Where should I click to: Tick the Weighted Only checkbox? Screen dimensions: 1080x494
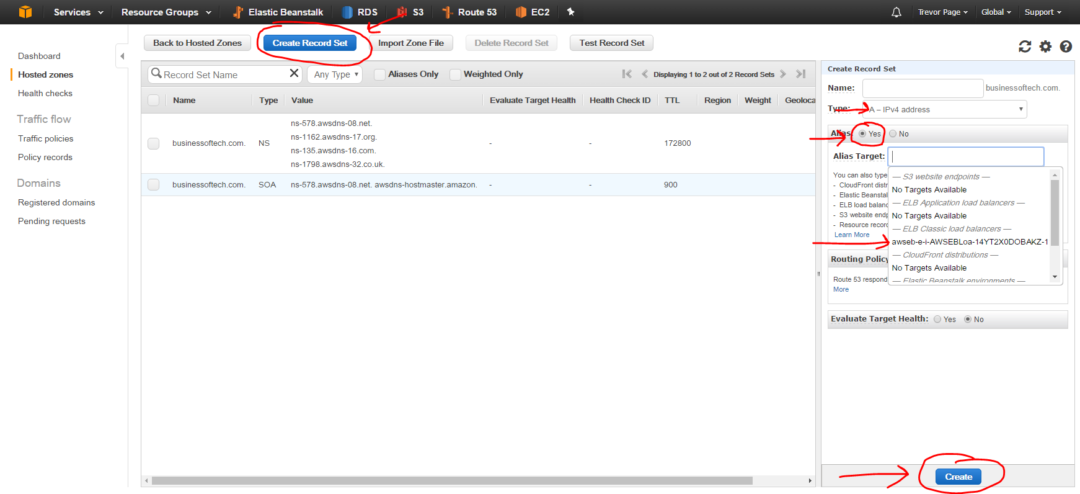(x=456, y=74)
